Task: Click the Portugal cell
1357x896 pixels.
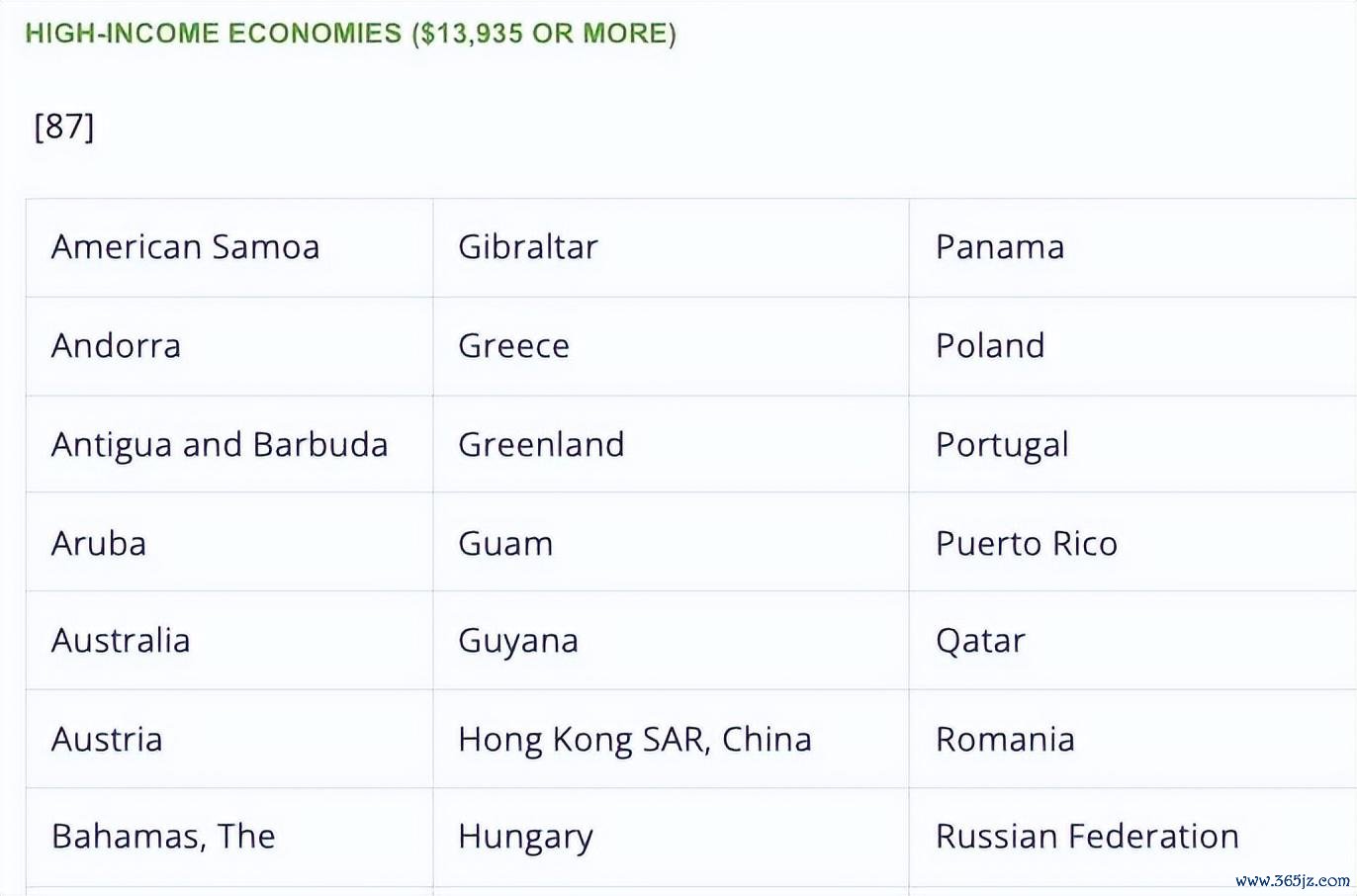Action: coord(1132,444)
